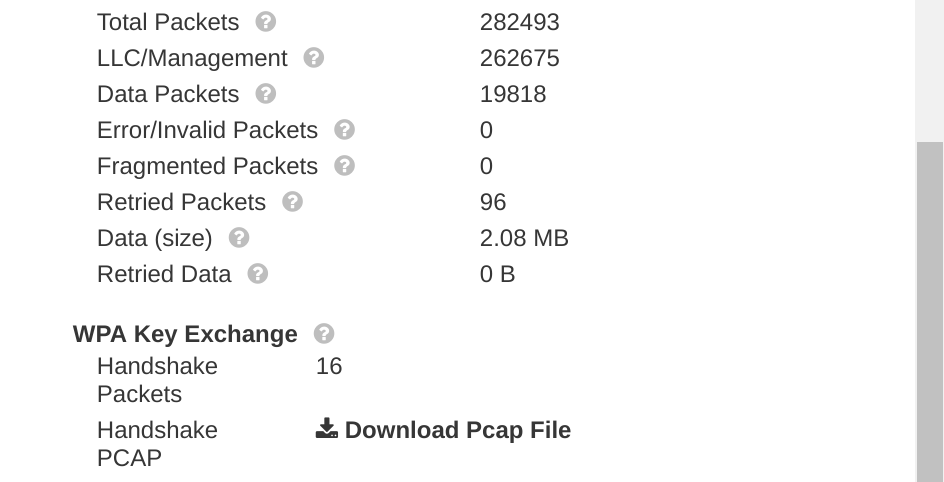Download the handshake Pcap File link
The image size is (944, 482).
click(443, 430)
